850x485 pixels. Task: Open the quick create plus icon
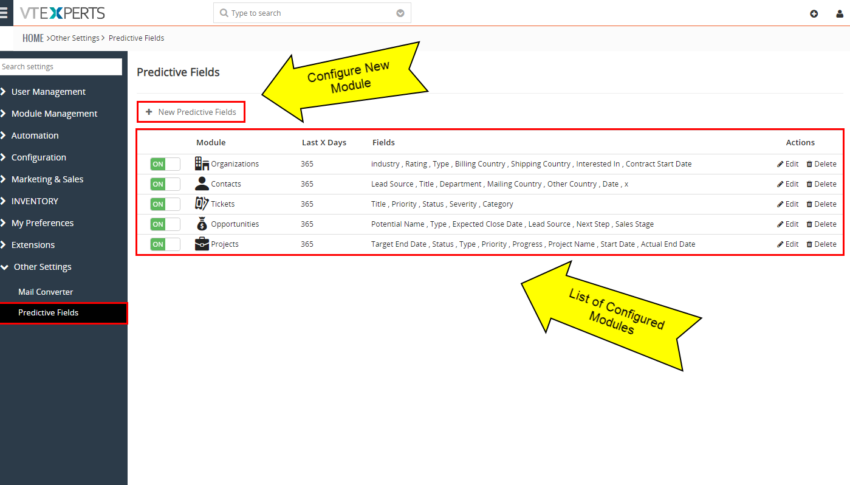[x=814, y=14]
